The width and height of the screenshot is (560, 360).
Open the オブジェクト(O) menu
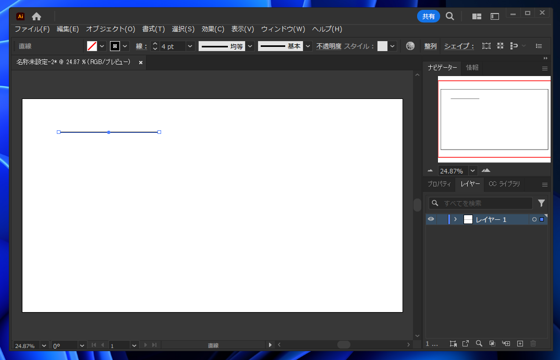click(x=110, y=29)
